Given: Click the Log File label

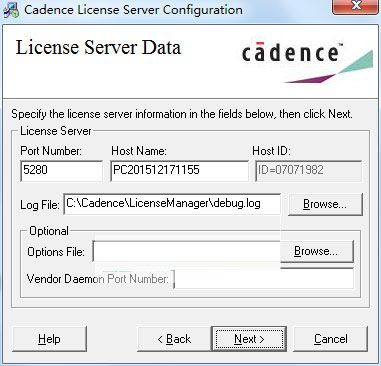Looking at the screenshot, I should coord(40,205).
